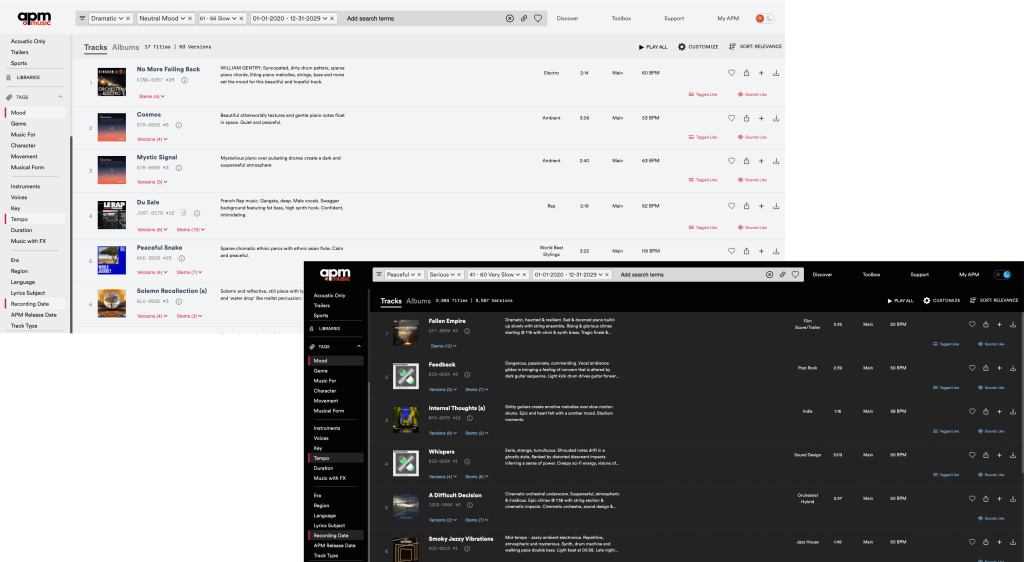Click CUSTOMIZE in light window

coord(698,47)
